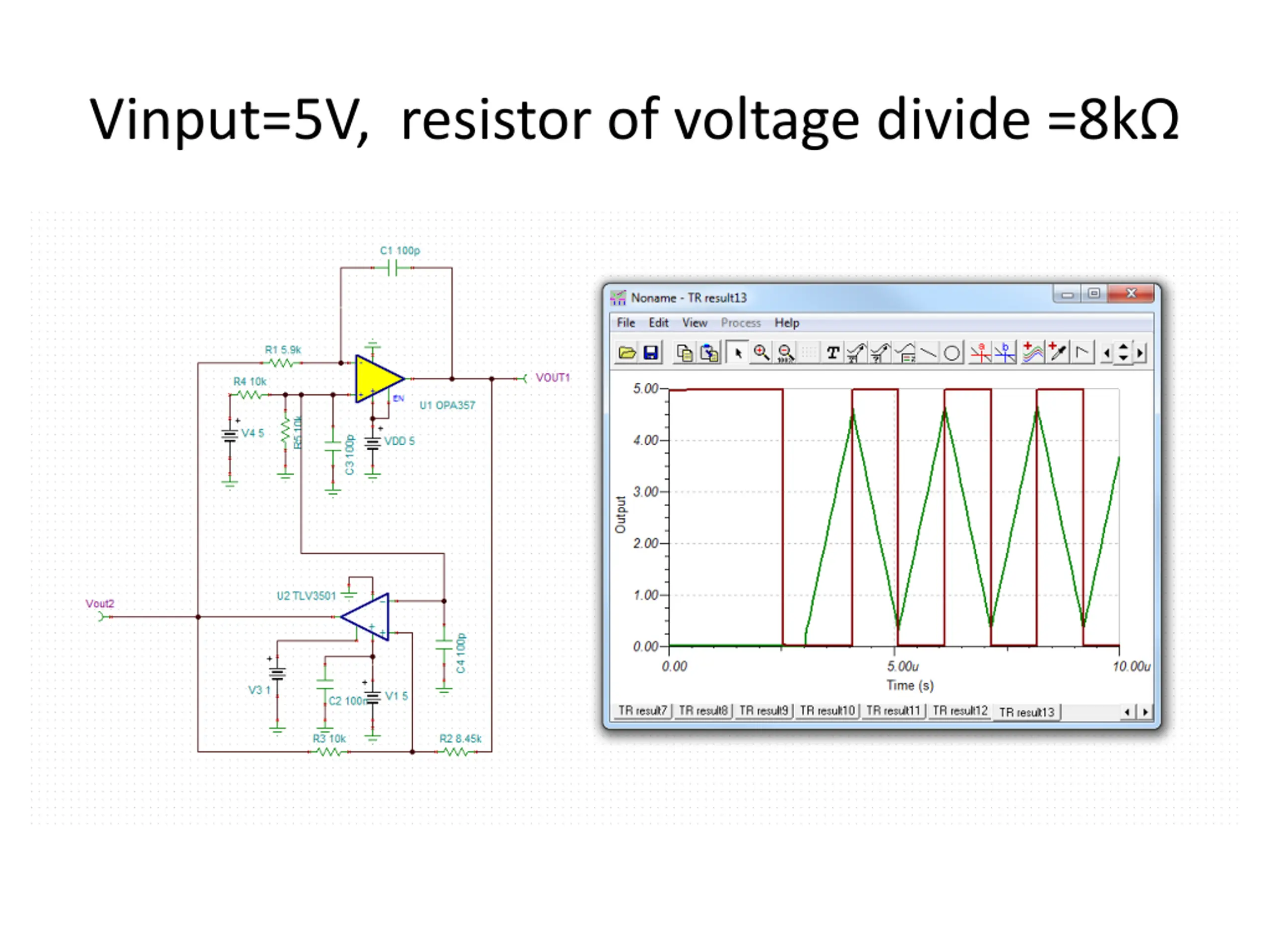1270x952 pixels.
Task: Click the Open folder toolbar icon
Action: pyautogui.click(x=627, y=353)
